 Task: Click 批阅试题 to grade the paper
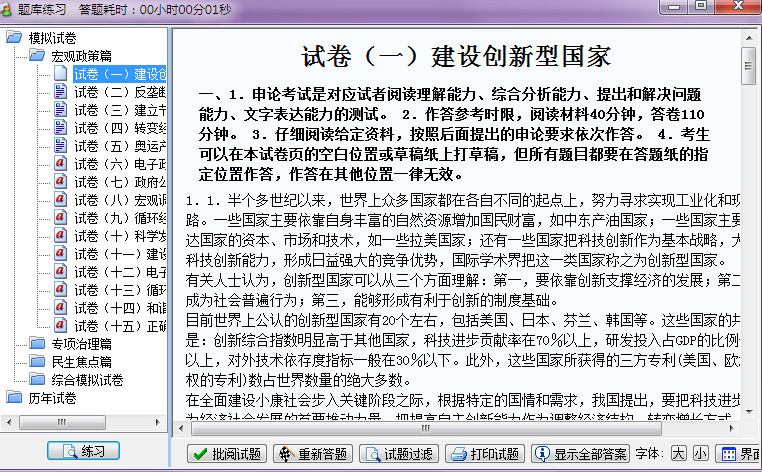tap(227, 454)
